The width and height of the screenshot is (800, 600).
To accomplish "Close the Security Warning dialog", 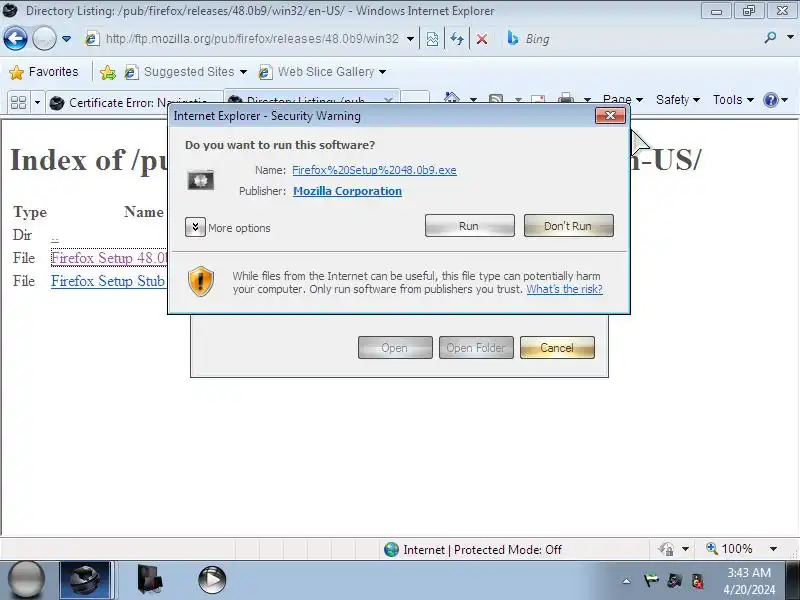I will click(610, 115).
